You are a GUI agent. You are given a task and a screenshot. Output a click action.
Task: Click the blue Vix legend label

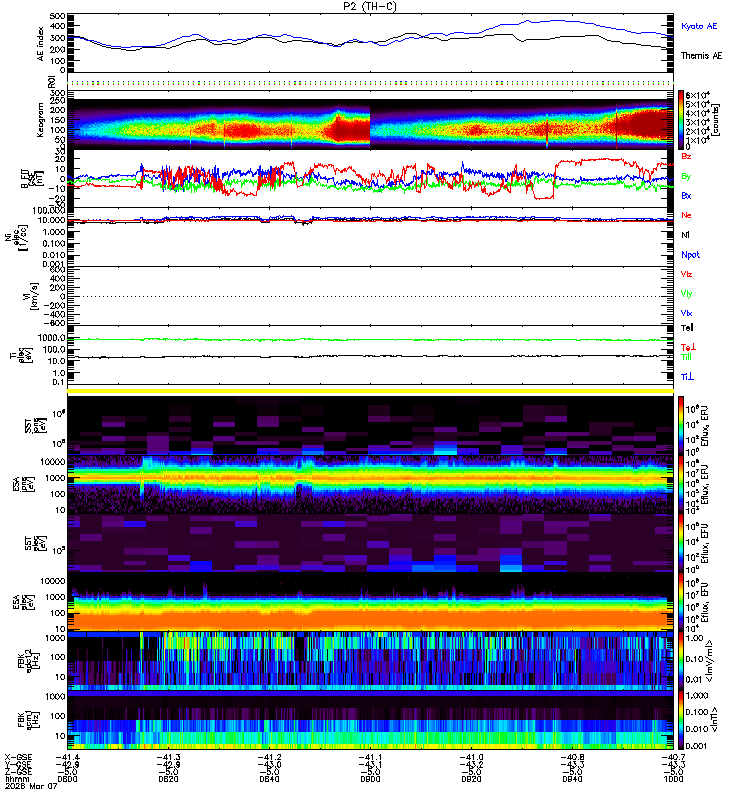(686, 313)
